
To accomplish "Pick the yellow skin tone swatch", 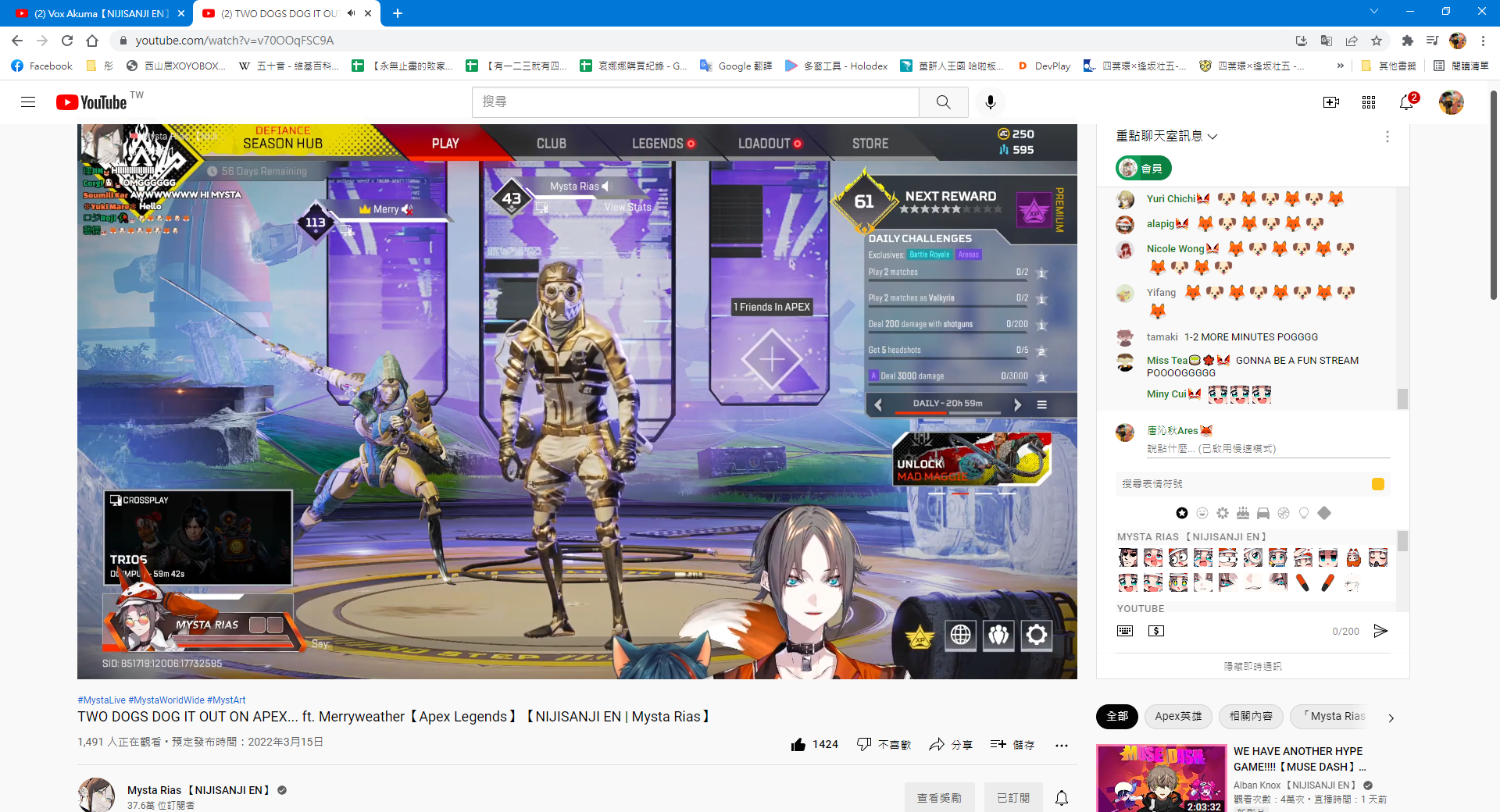I will tap(1378, 484).
